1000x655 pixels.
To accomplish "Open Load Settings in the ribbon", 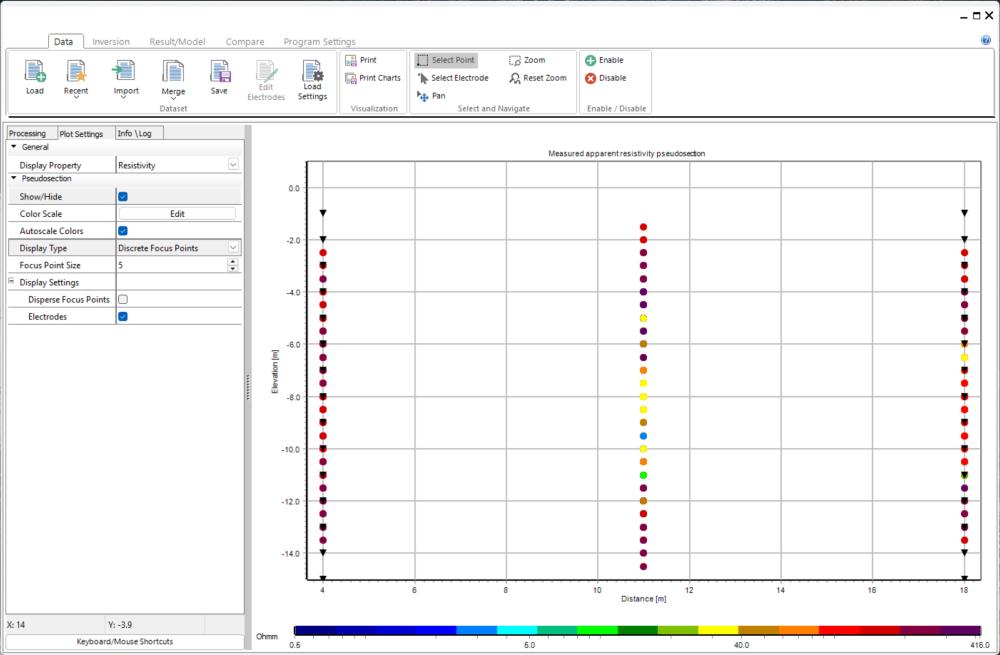I will 312,73.
